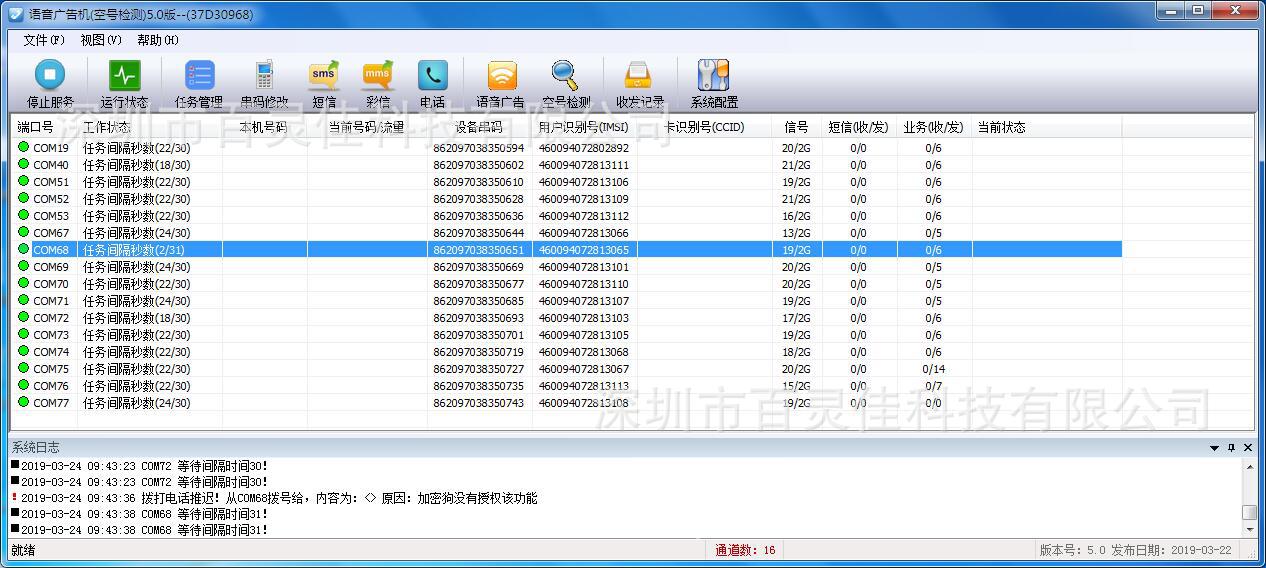1266x568 pixels.
Task: Click the 版本号: 5.0 status bar text
Action: coord(1072,550)
